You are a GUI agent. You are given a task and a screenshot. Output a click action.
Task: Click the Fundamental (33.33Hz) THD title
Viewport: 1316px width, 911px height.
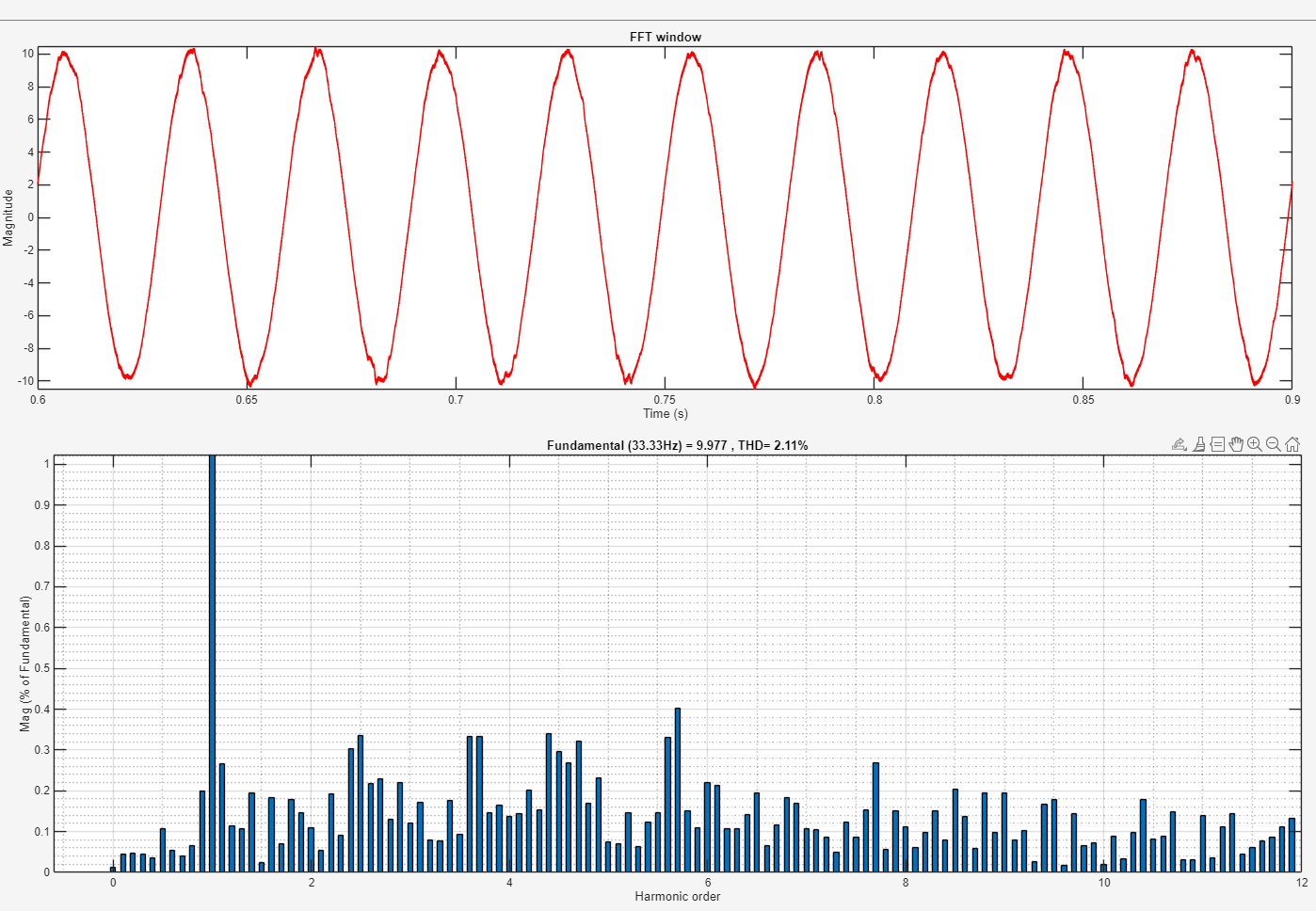click(677, 445)
